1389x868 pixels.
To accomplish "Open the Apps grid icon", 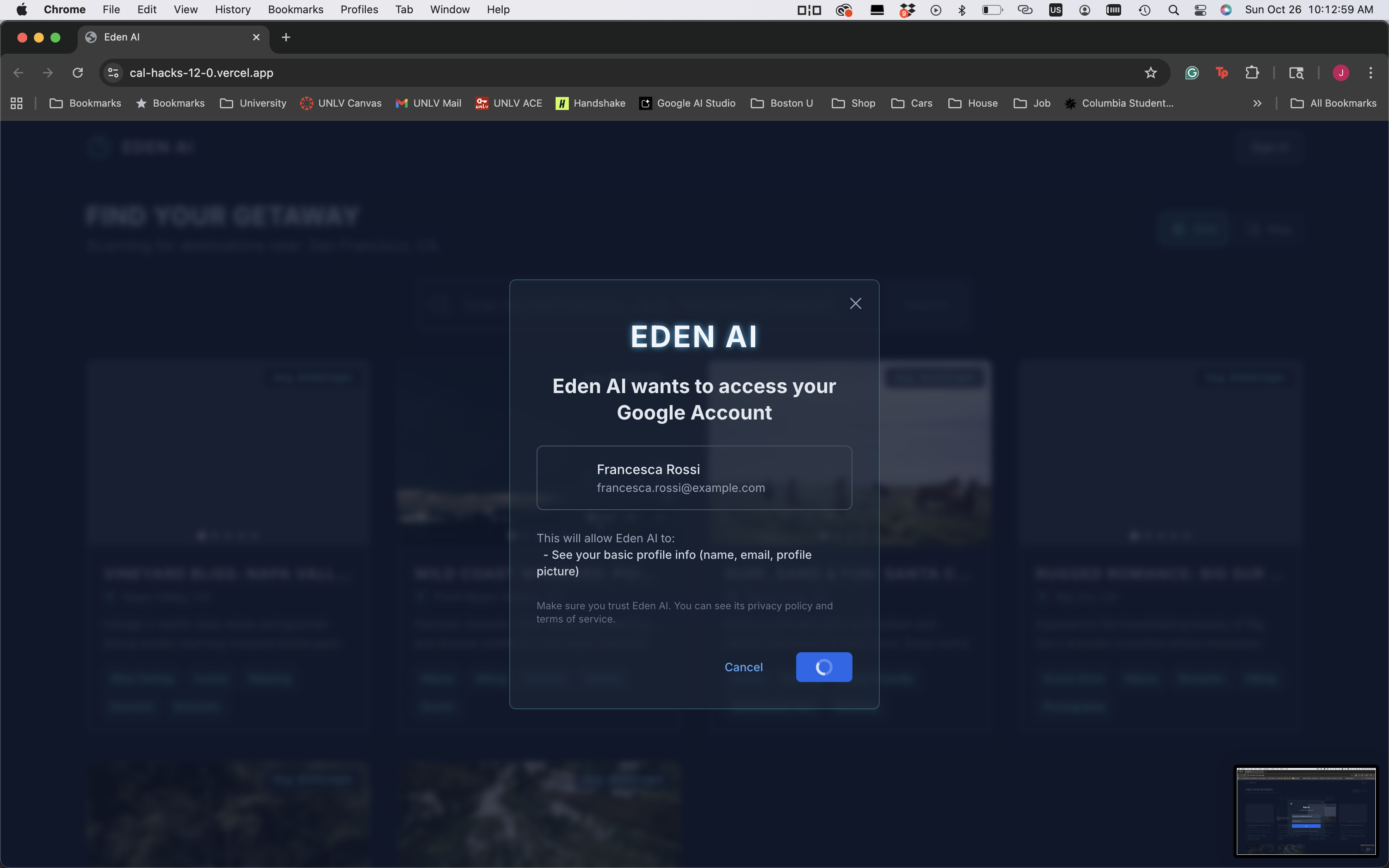I will (x=17, y=103).
